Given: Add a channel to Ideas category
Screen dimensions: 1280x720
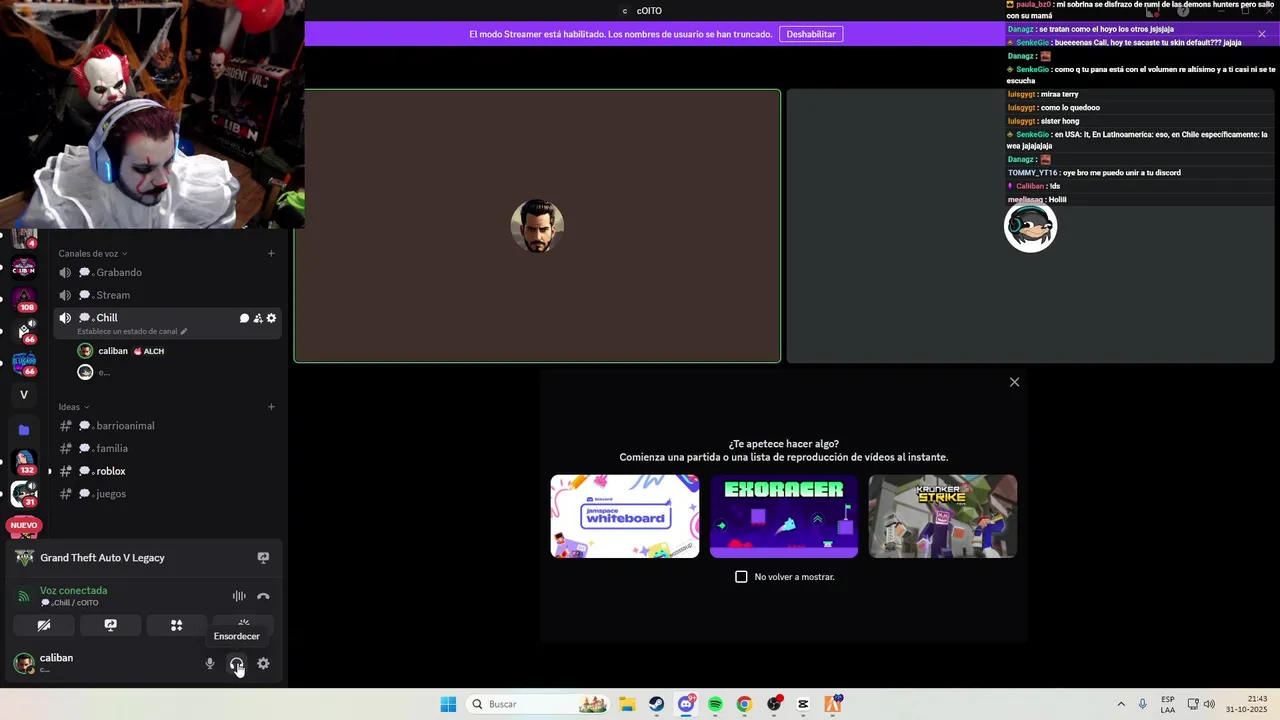Looking at the screenshot, I should click(x=271, y=407).
